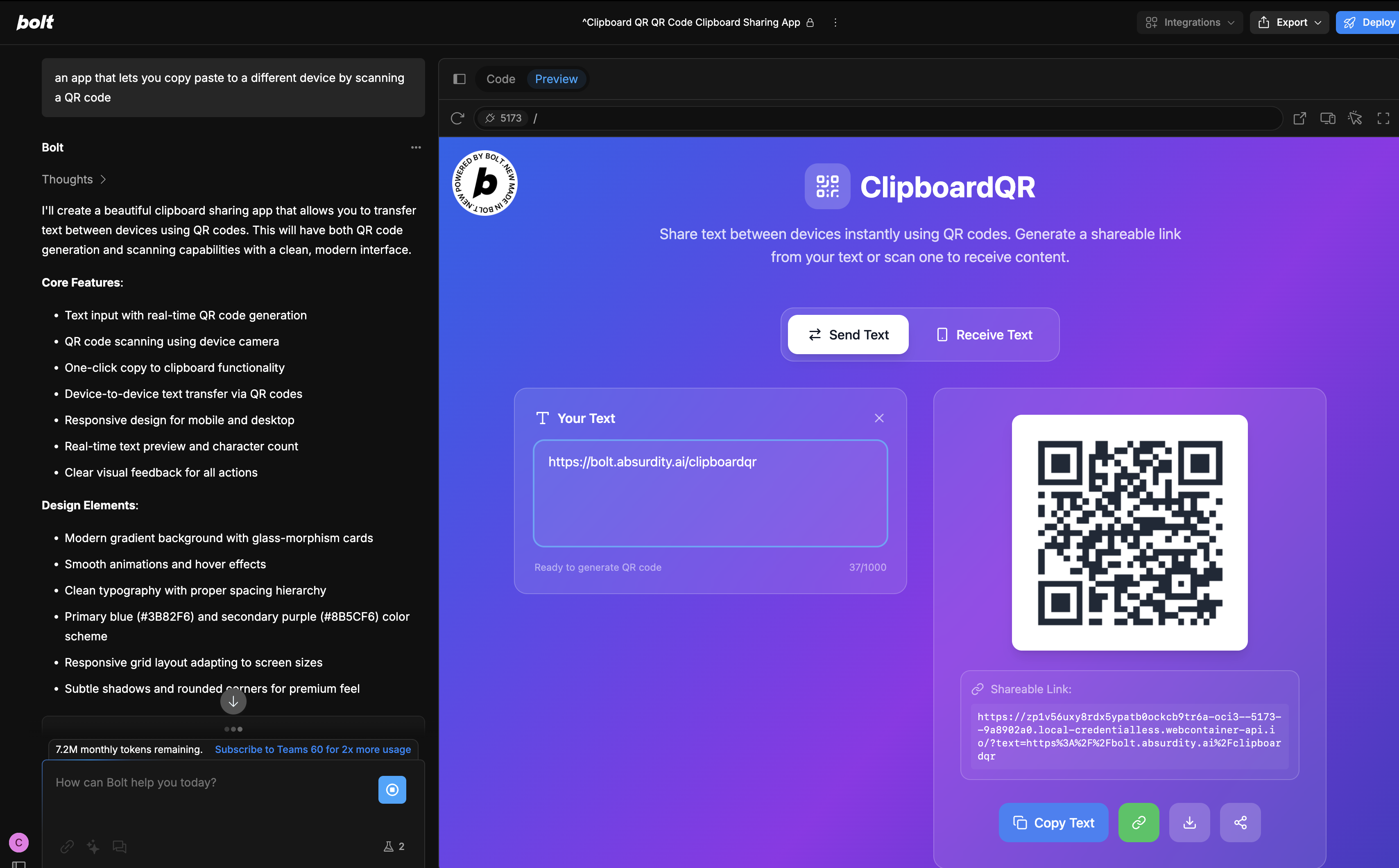Open preview in a new tab icon
This screenshot has width=1399, height=868.
point(1299,118)
